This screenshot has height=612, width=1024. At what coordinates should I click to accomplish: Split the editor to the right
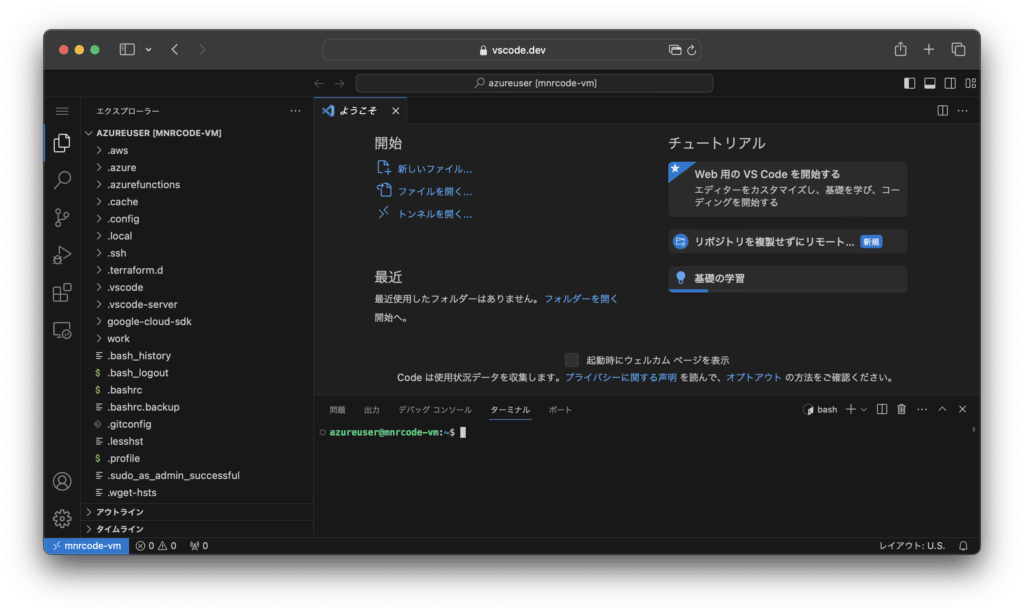942,111
